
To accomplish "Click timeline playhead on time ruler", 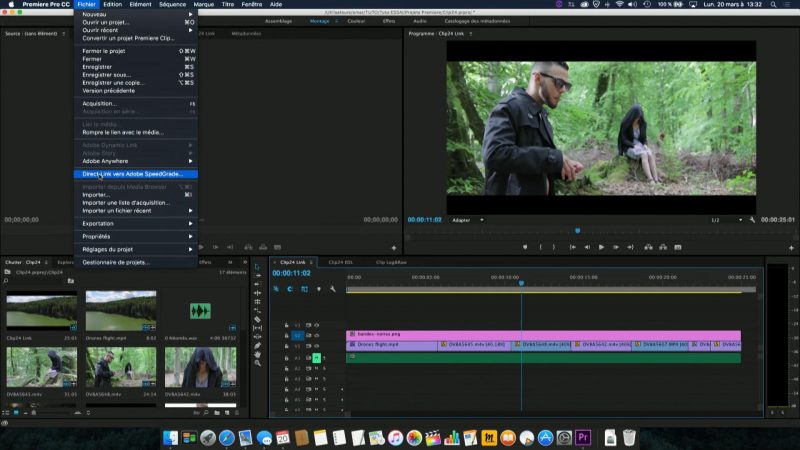I will [521, 283].
